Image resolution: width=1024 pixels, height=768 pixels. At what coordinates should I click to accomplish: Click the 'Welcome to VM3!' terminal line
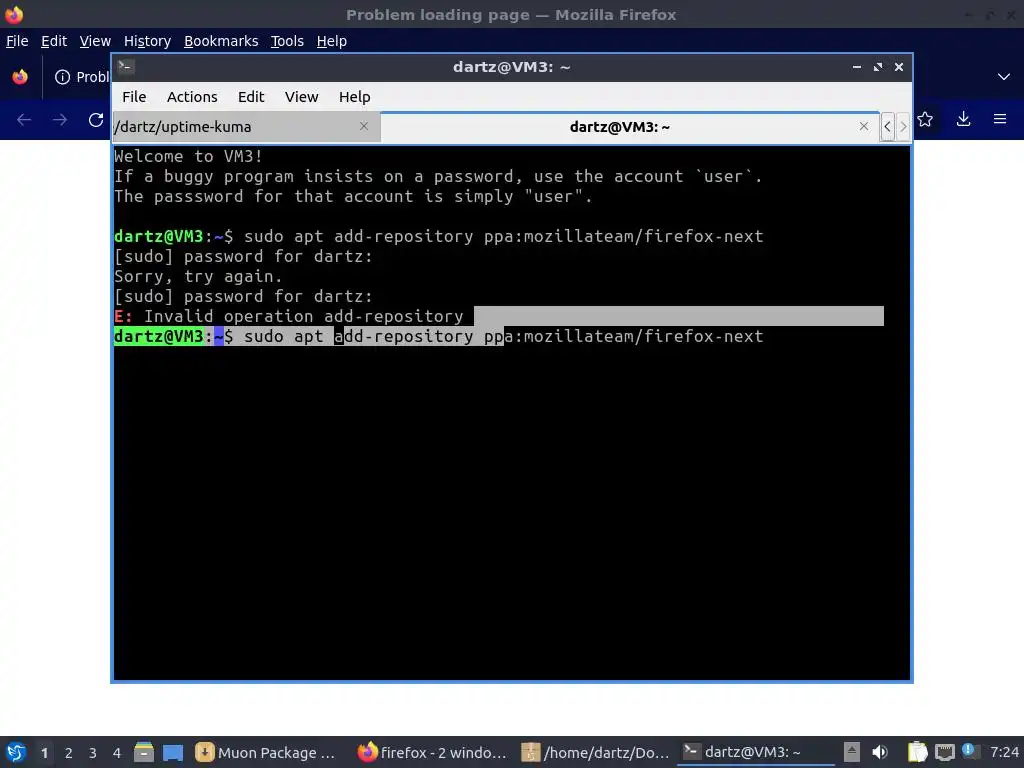pyautogui.click(x=188, y=156)
